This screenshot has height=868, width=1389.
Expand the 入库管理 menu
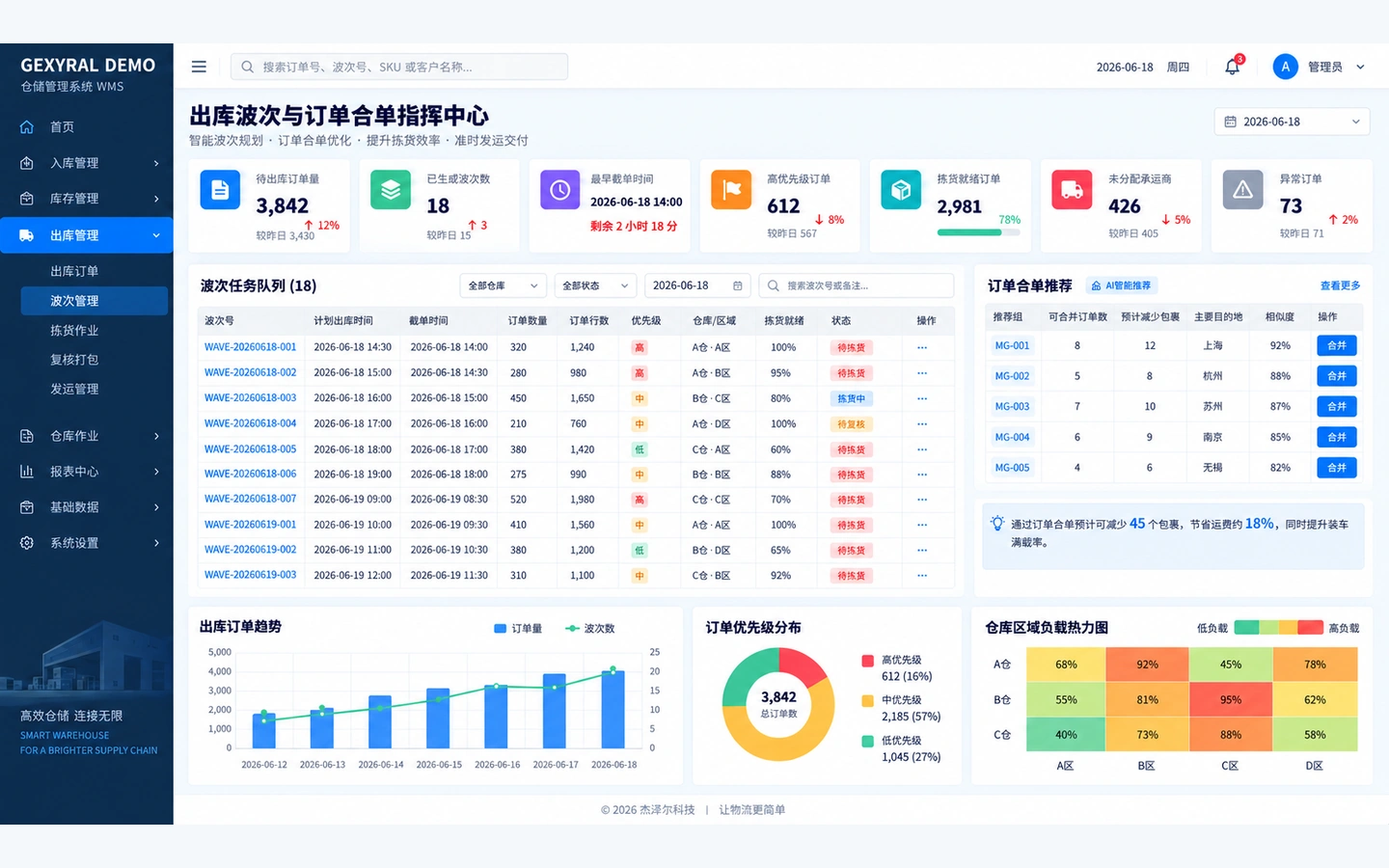click(87, 163)
